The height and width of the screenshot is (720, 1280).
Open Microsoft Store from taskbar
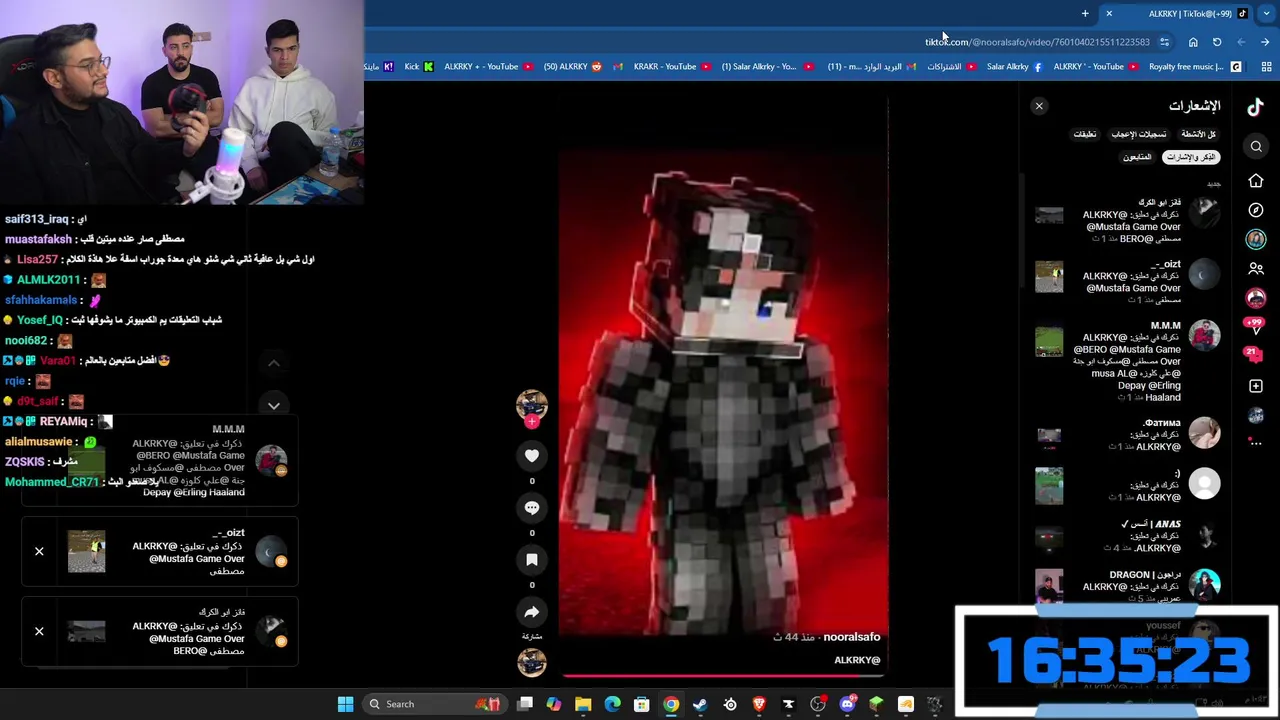click(x=642, y=704)
